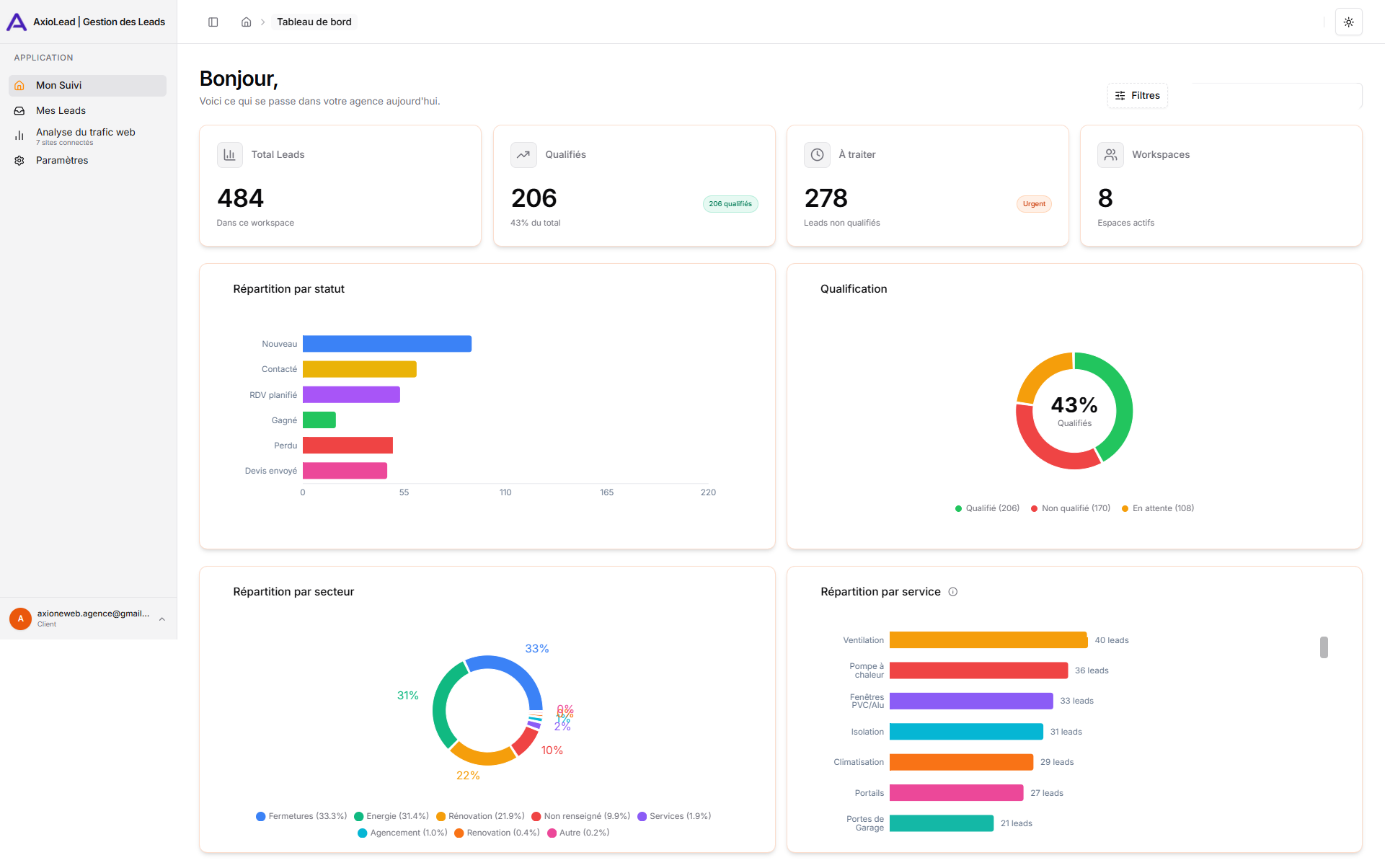Switch theme with the sun icon

point(1348,22)
